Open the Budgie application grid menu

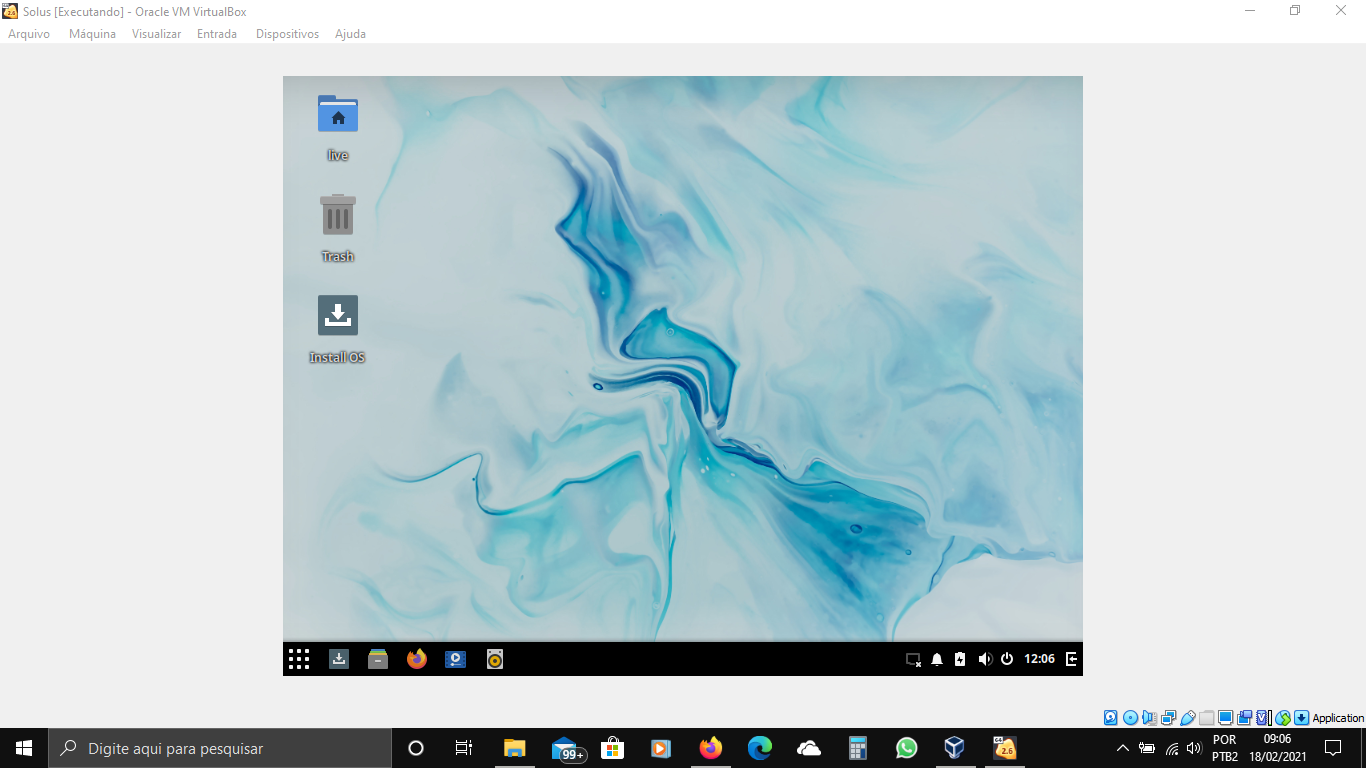(x=299, y=659)
